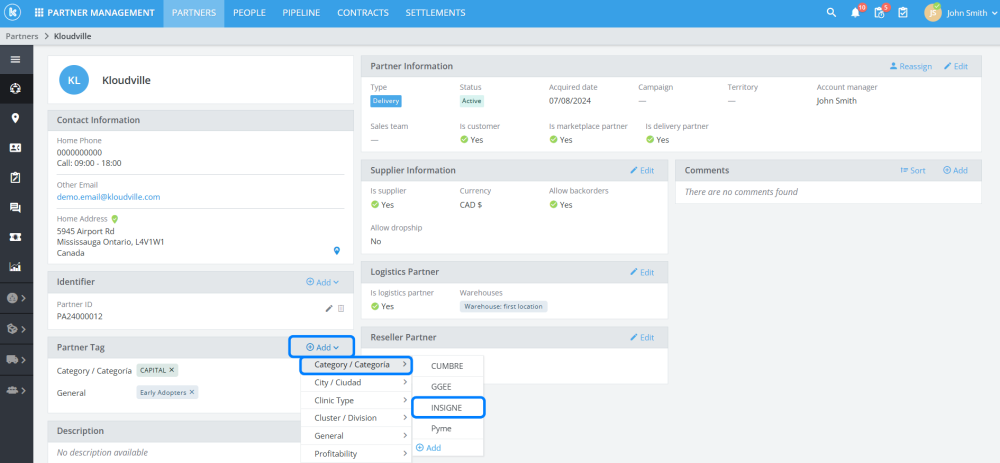Switch to the Settlements tab
This screenshot has height=463, width=1000.
click(x=436, y=13)
